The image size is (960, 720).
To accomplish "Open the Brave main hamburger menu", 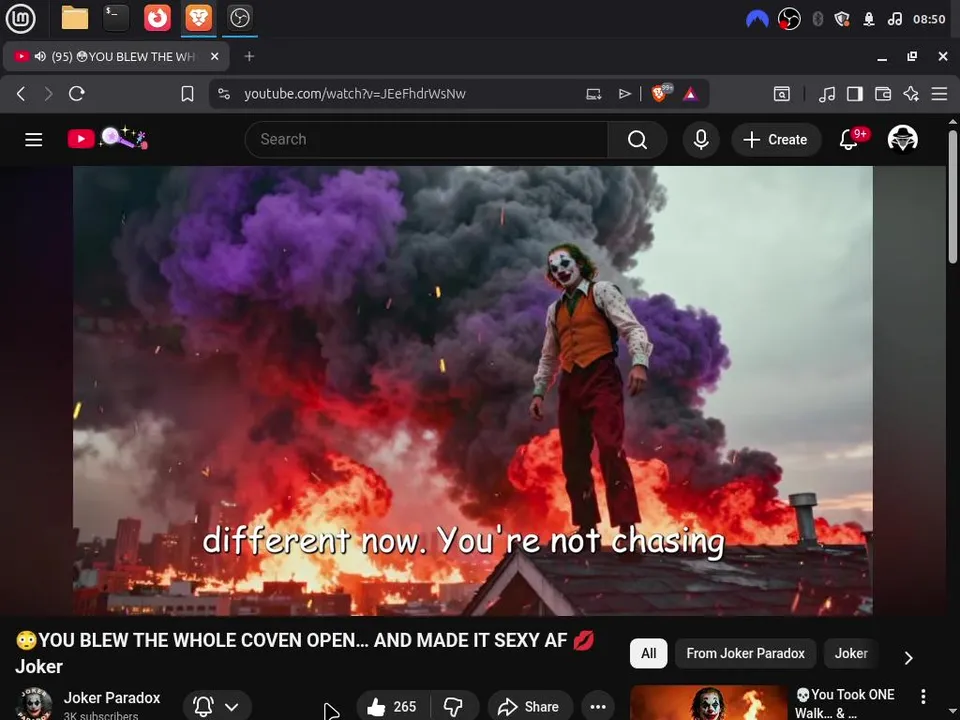I will pyautogui.click(x=939, y=94).
